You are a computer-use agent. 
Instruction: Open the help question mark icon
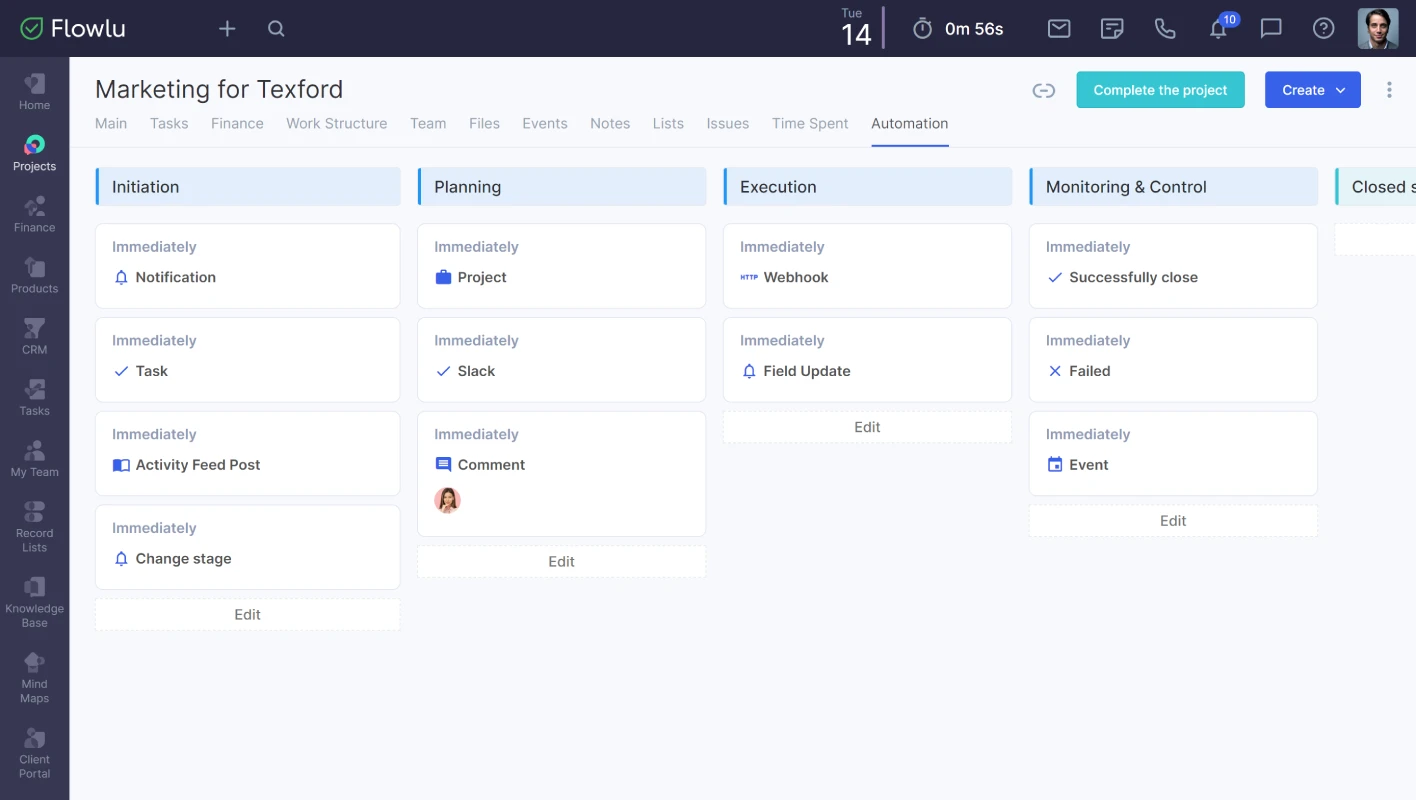(1323, 28)
